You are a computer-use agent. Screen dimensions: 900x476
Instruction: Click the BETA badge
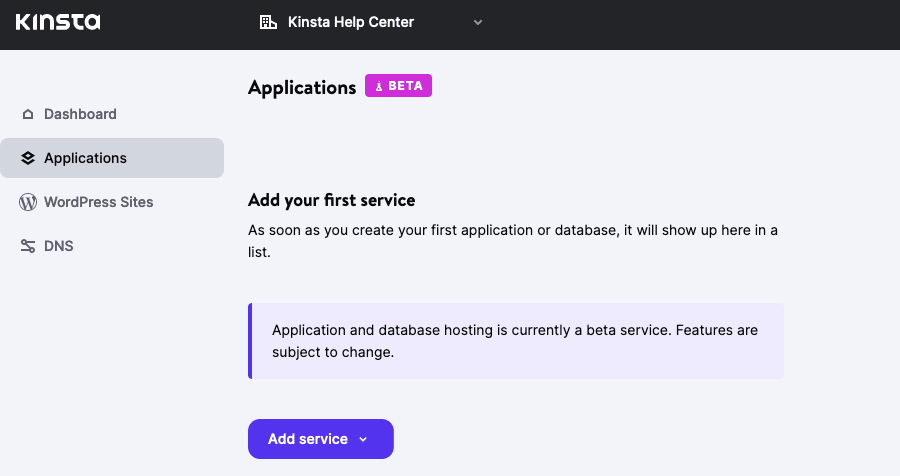coord(398,86)
